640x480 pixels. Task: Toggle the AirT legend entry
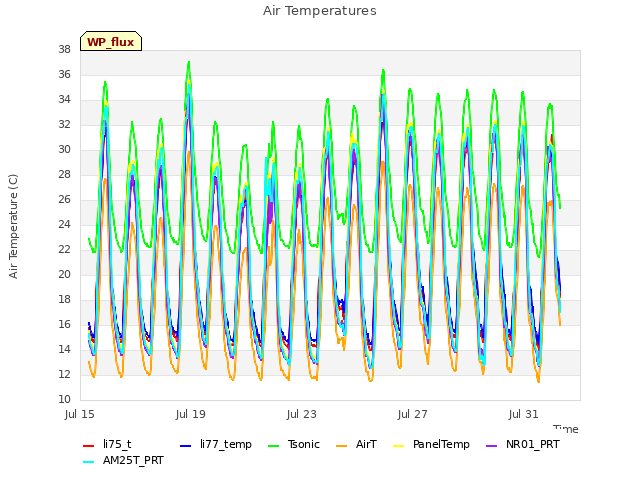[x=356, y=444]
